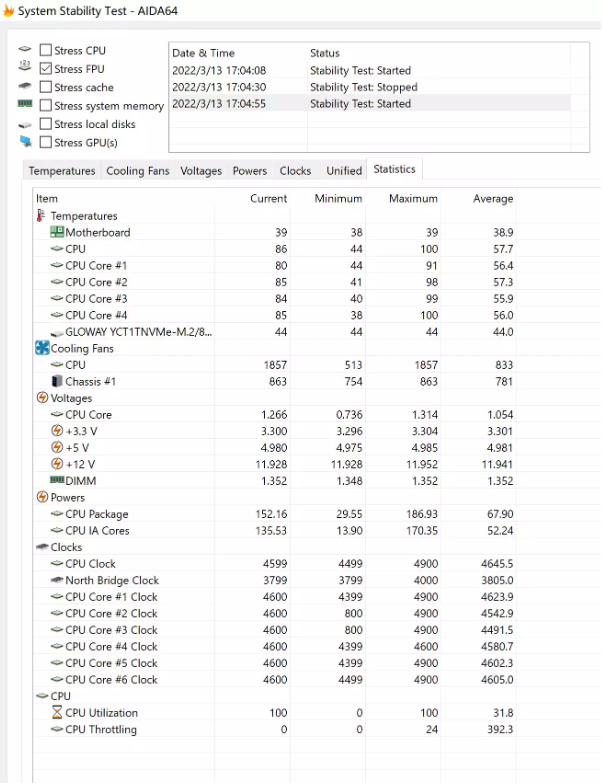Viewport: 602px width, 784px height.
Task: Enable Stress system memory checkbox
Action: coord(46,106)
